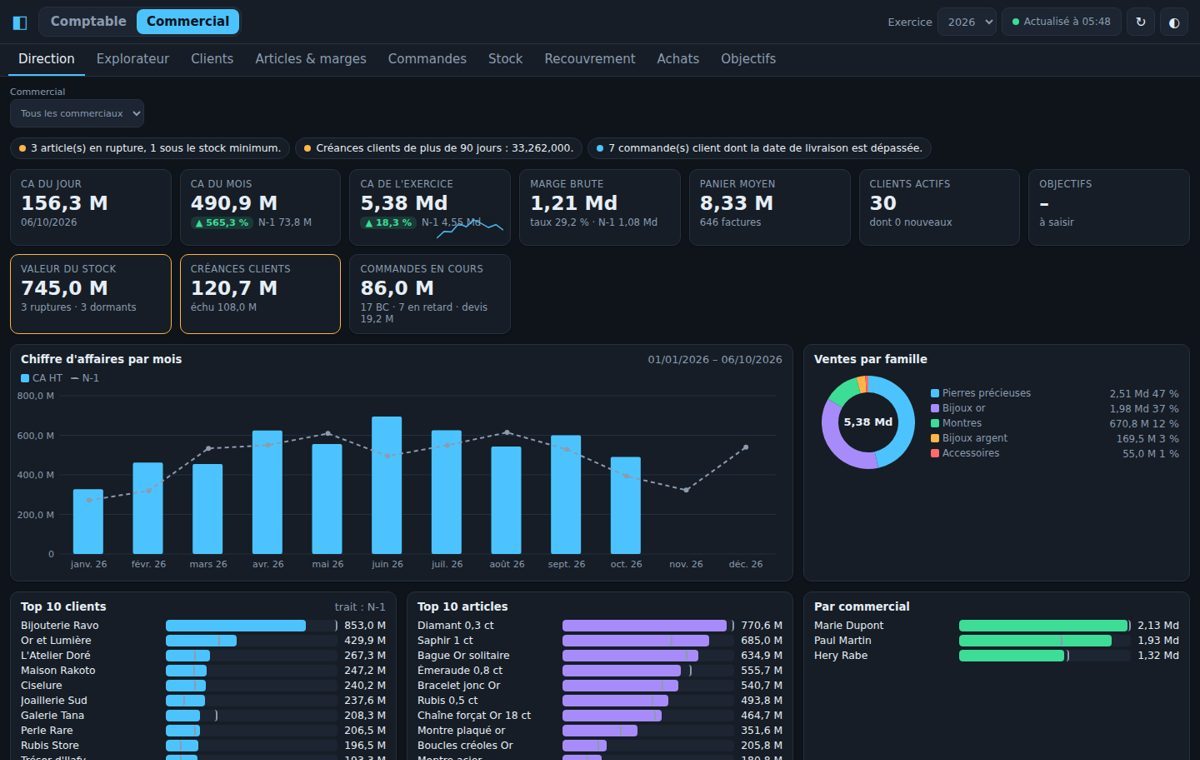1200x760 pixels.
Task: Go to Articles & marges tab
Action: tap(311, 59)
